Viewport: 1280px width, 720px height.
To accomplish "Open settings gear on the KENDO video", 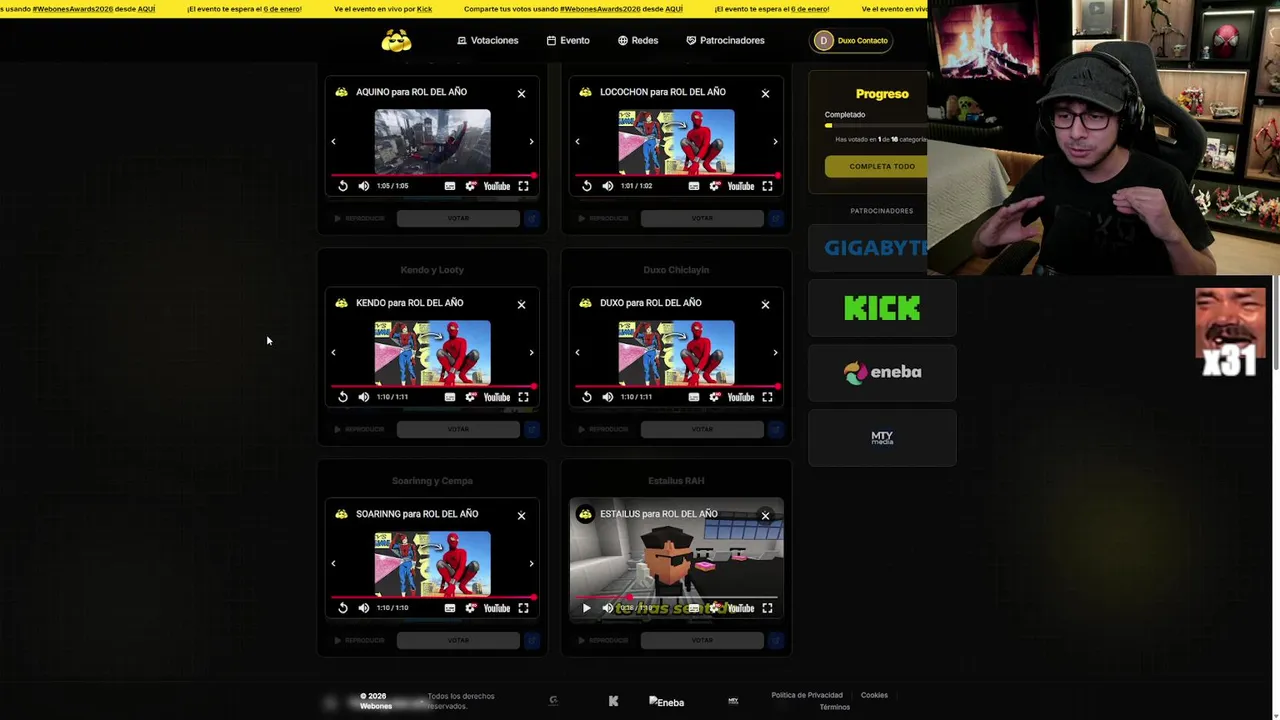I will tap(471, 397).
